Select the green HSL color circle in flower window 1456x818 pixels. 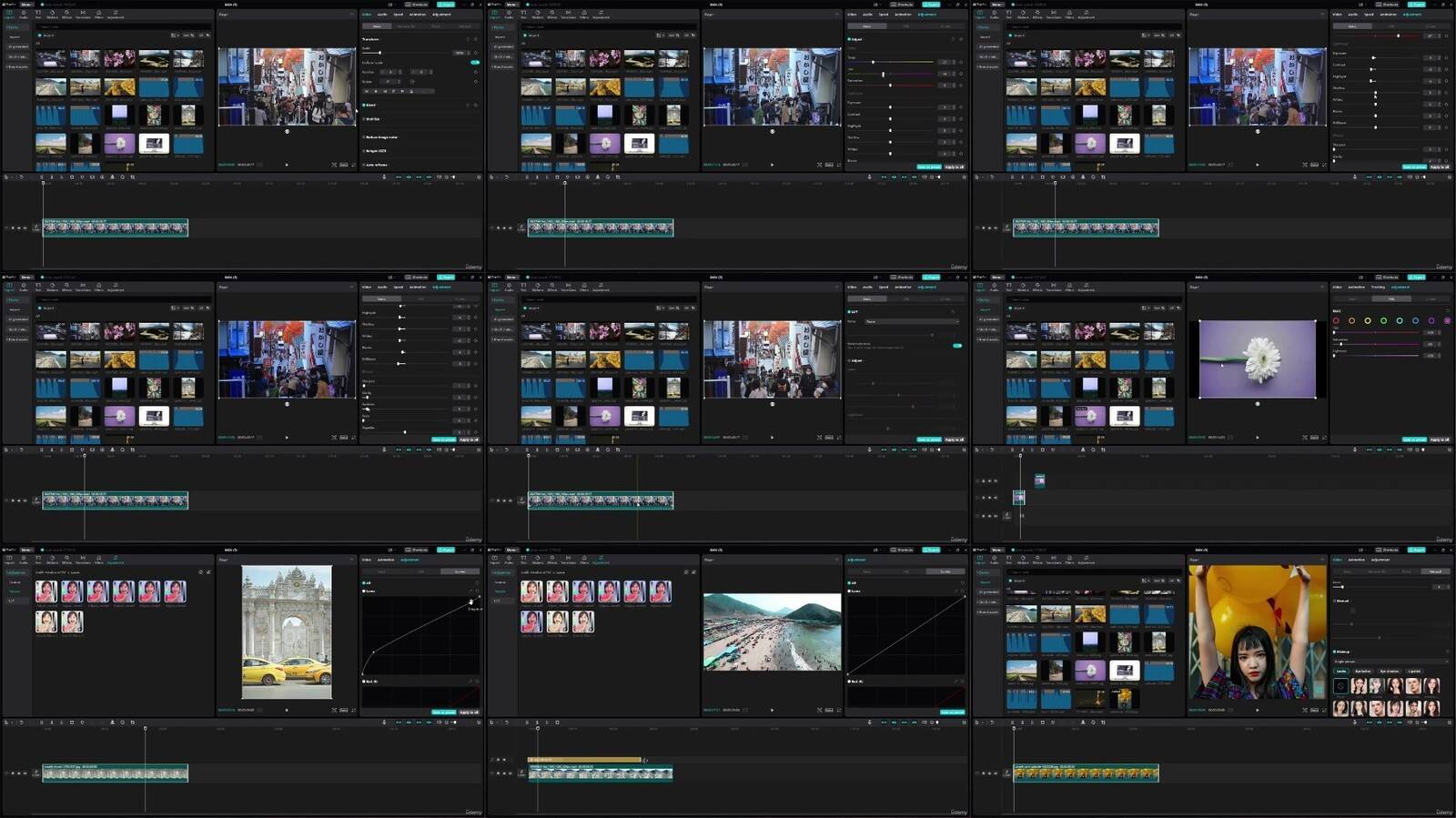(x=1383, y=320)
